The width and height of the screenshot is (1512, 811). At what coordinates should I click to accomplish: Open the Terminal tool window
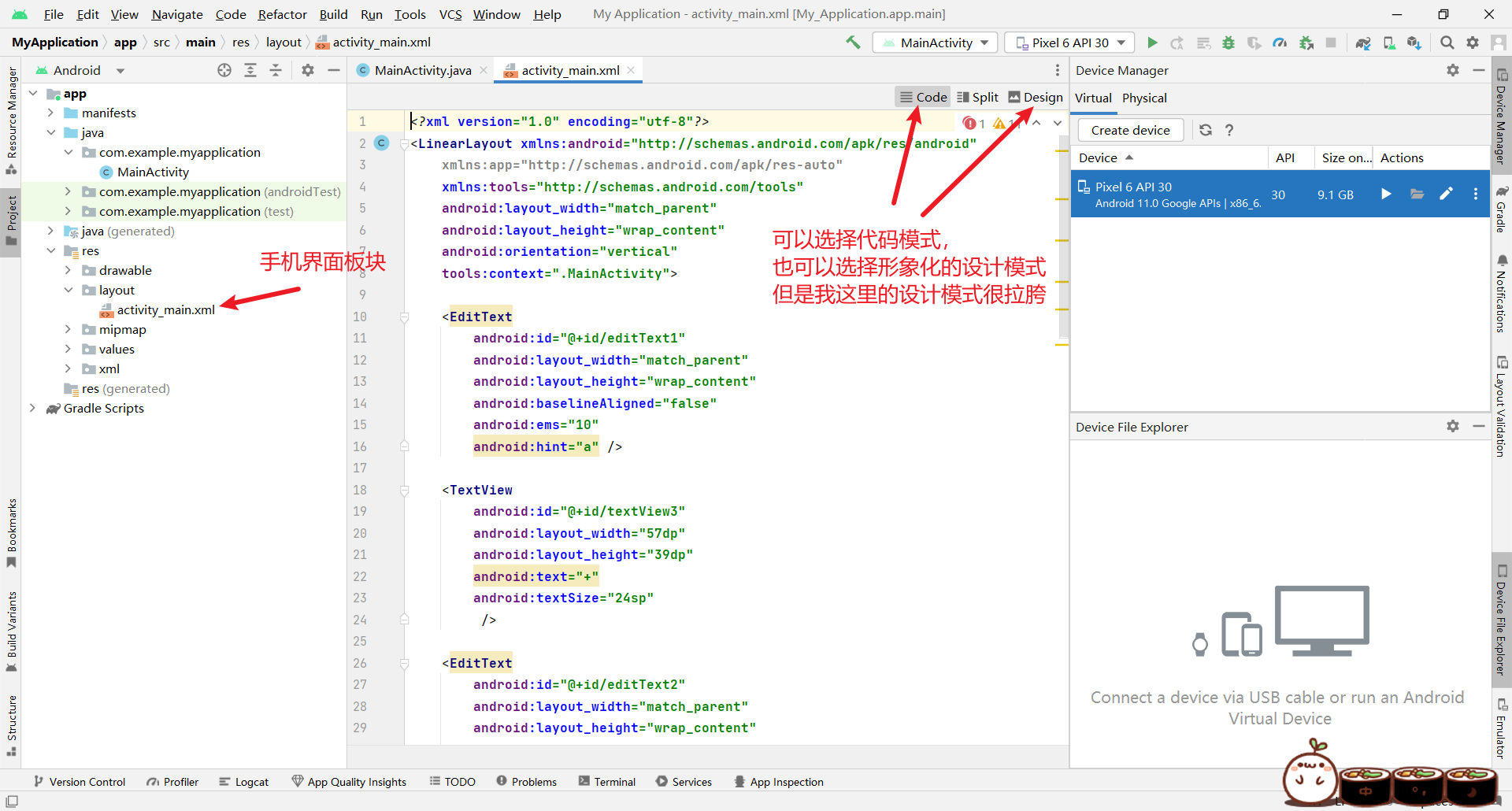tap(607, 782)
